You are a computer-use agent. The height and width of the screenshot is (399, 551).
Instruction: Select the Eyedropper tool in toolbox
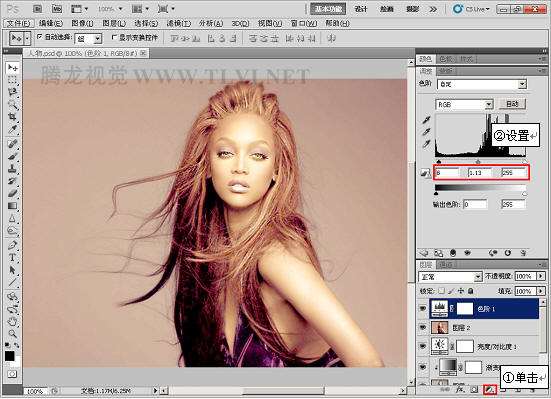pos(13,129)
